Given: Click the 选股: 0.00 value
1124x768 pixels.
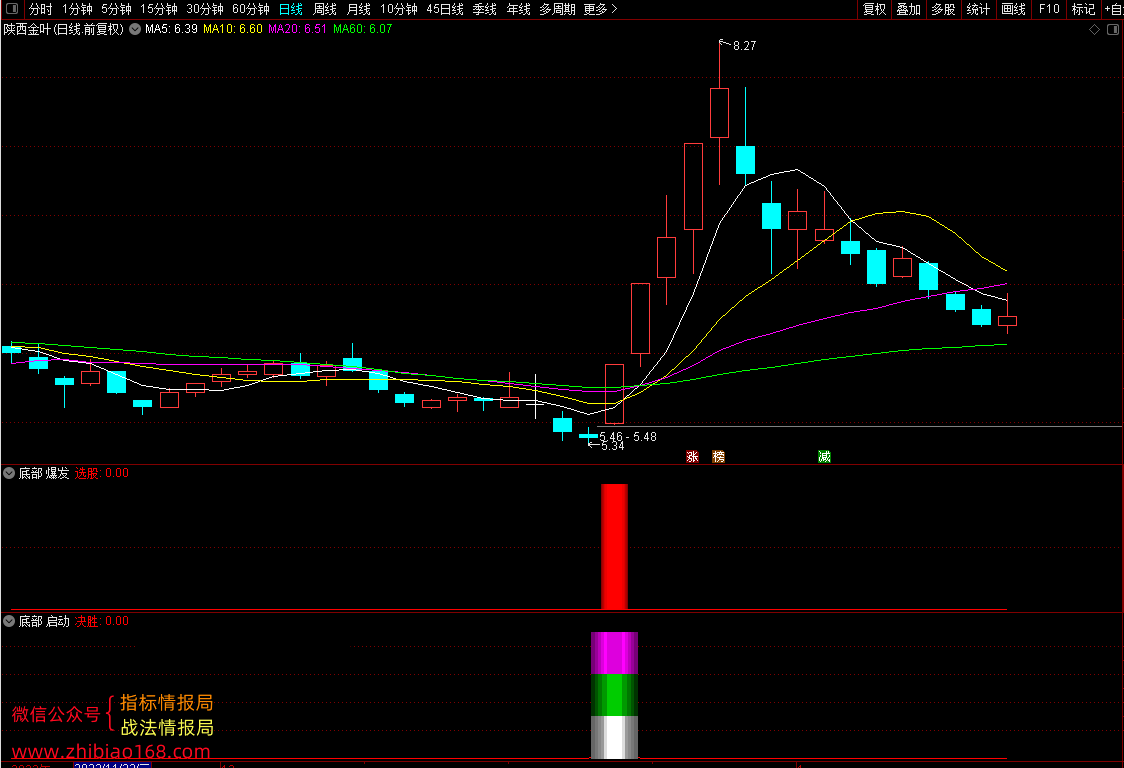Looking at the screenshot, I should pyautogui.click(x=102, y=473).
